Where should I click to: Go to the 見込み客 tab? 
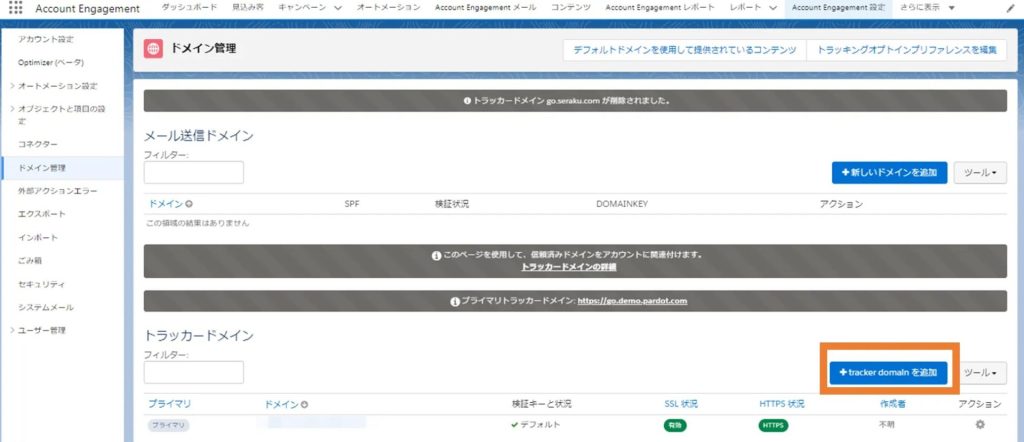pos(248,8)
